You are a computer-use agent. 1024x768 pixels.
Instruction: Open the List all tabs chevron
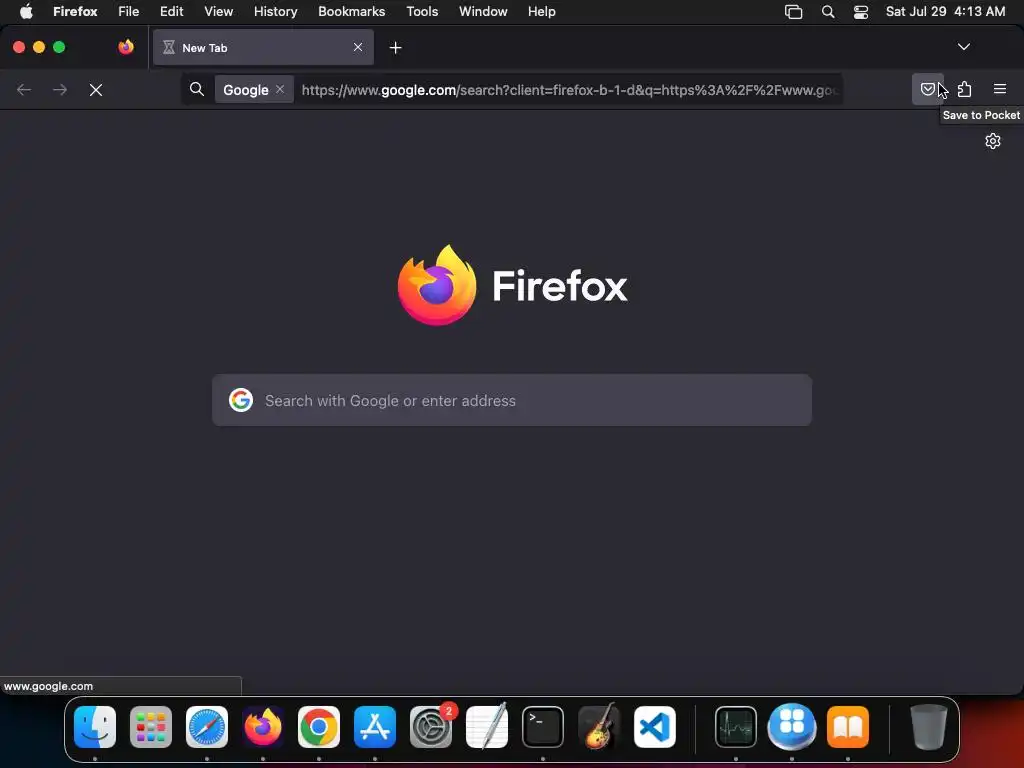point(964,47)
